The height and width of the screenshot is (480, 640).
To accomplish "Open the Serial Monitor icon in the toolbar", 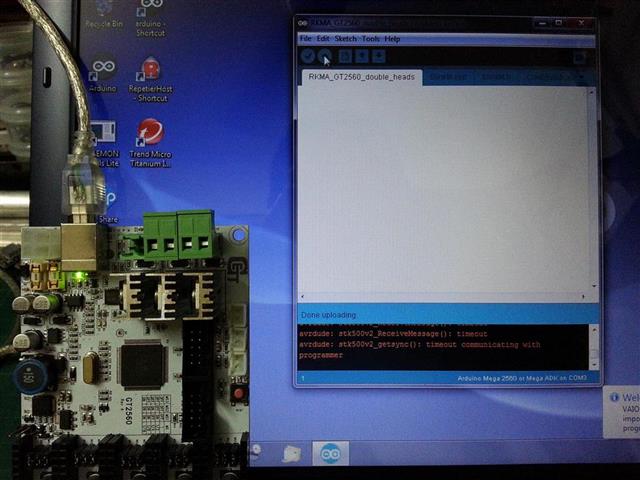I will (579, 58).
